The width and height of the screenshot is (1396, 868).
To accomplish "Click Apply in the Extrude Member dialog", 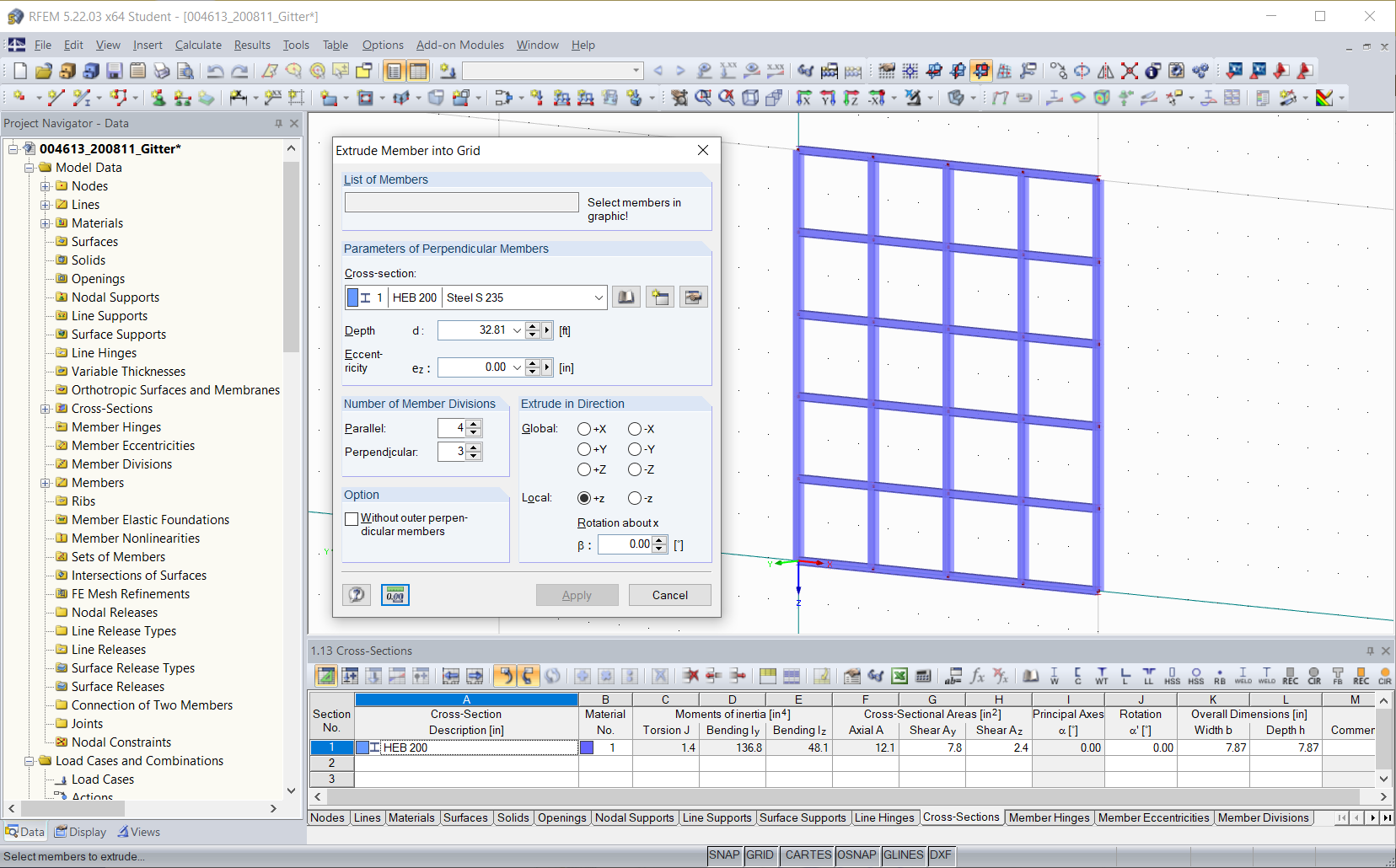I will [577, 594].
